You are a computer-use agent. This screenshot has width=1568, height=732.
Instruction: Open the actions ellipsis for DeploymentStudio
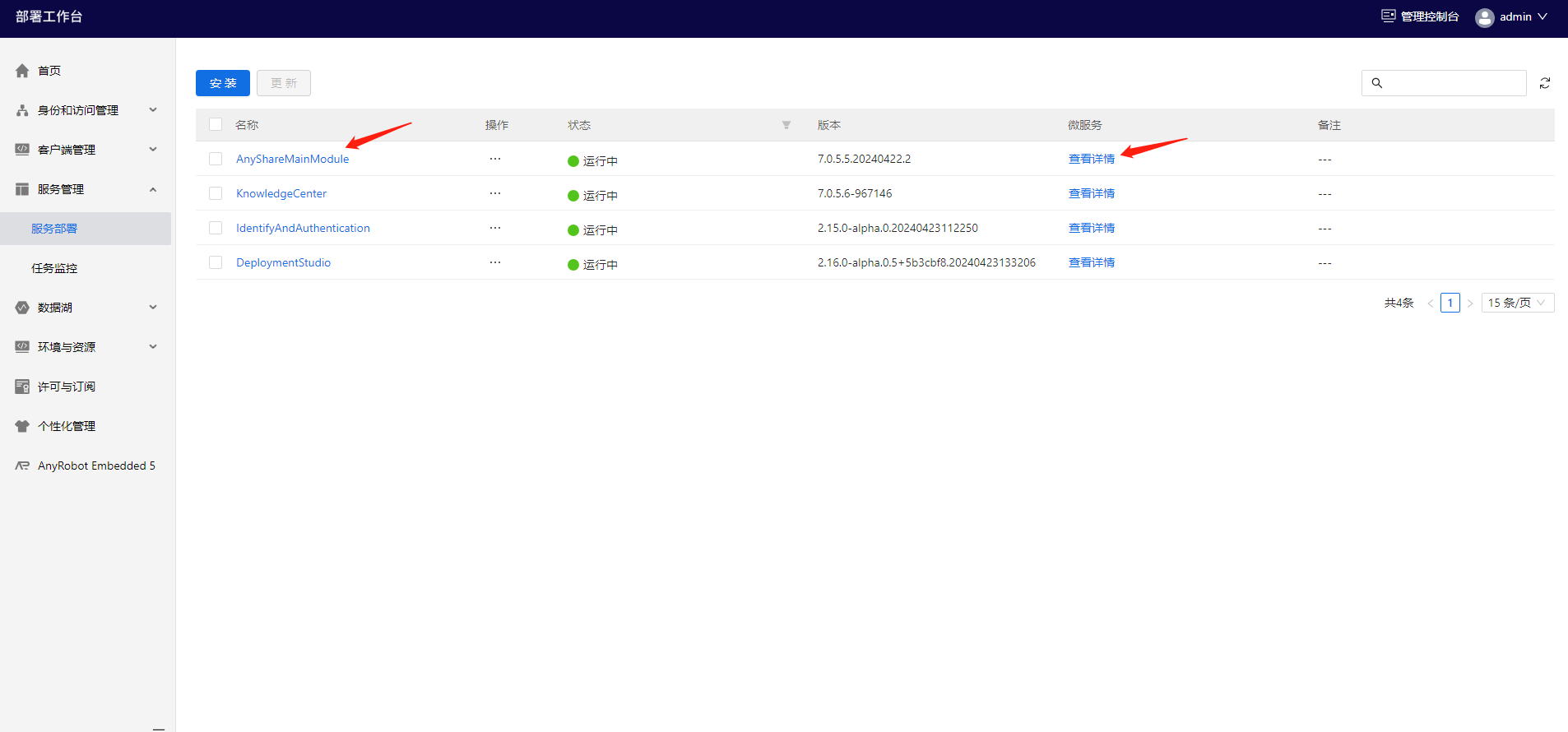coord(495,262)
